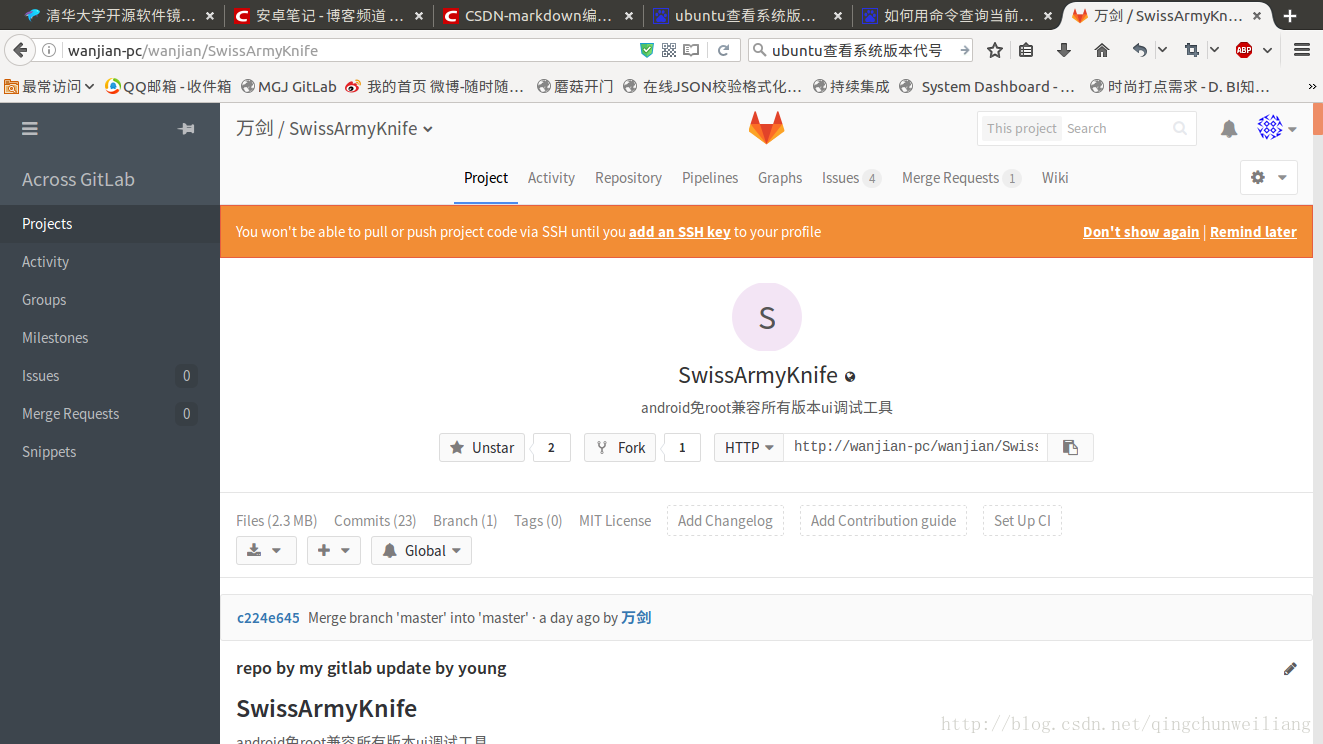The width and height of the screenshot is (1323, 744).
Task: Click the project clone URL field
Action: pyautogui.click(x=915, y=447)
